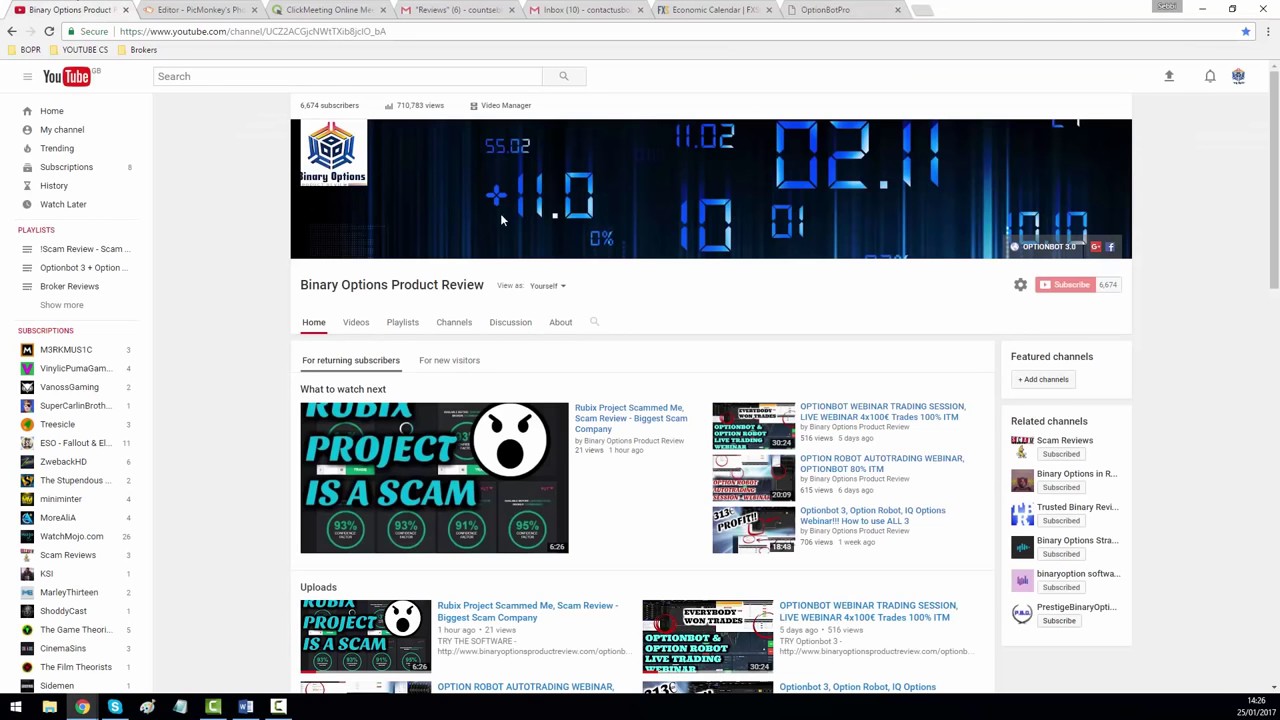Open the notifications bell
Image resolution: width=1280 pixels, height=720 pixels.
click(x=1210, y=76)
